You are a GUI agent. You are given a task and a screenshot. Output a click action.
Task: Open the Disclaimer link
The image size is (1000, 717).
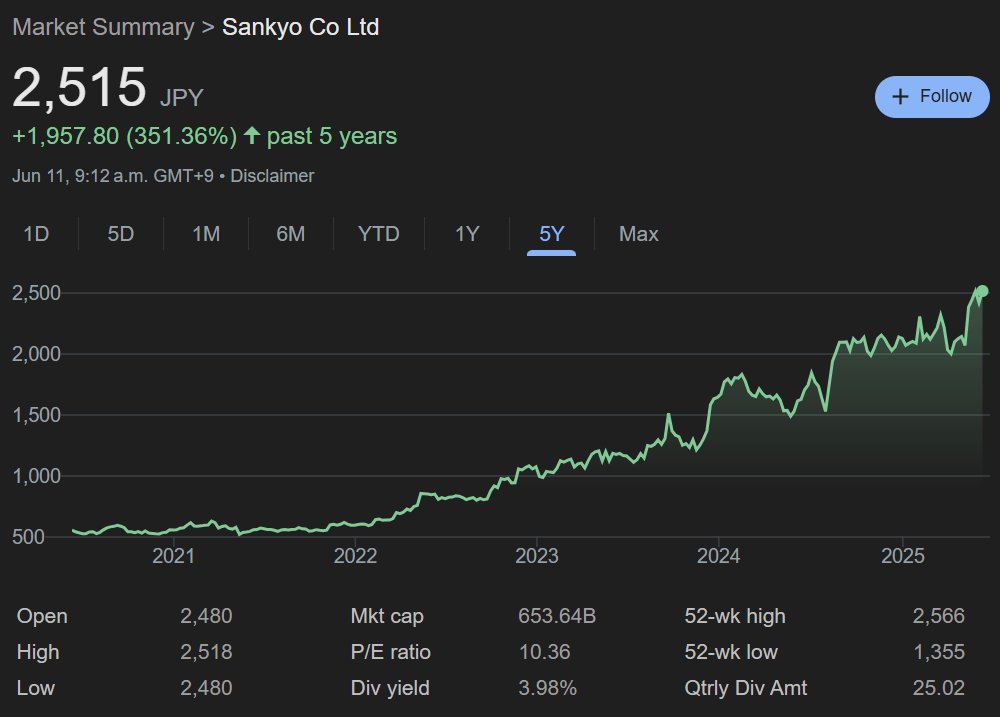(x=272, y=176)
